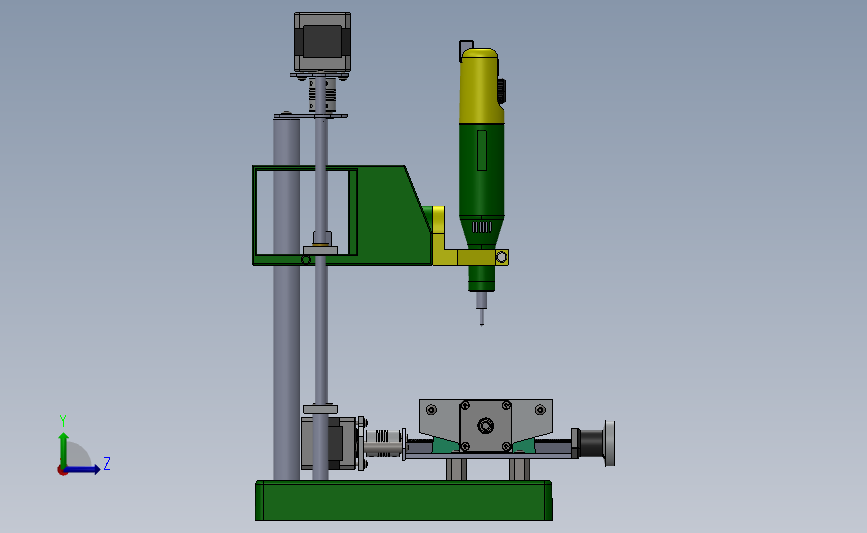Select the top stepper motor on the column
Image resolution: width=867 pixels, height=533 pixels.
point(322,43)
